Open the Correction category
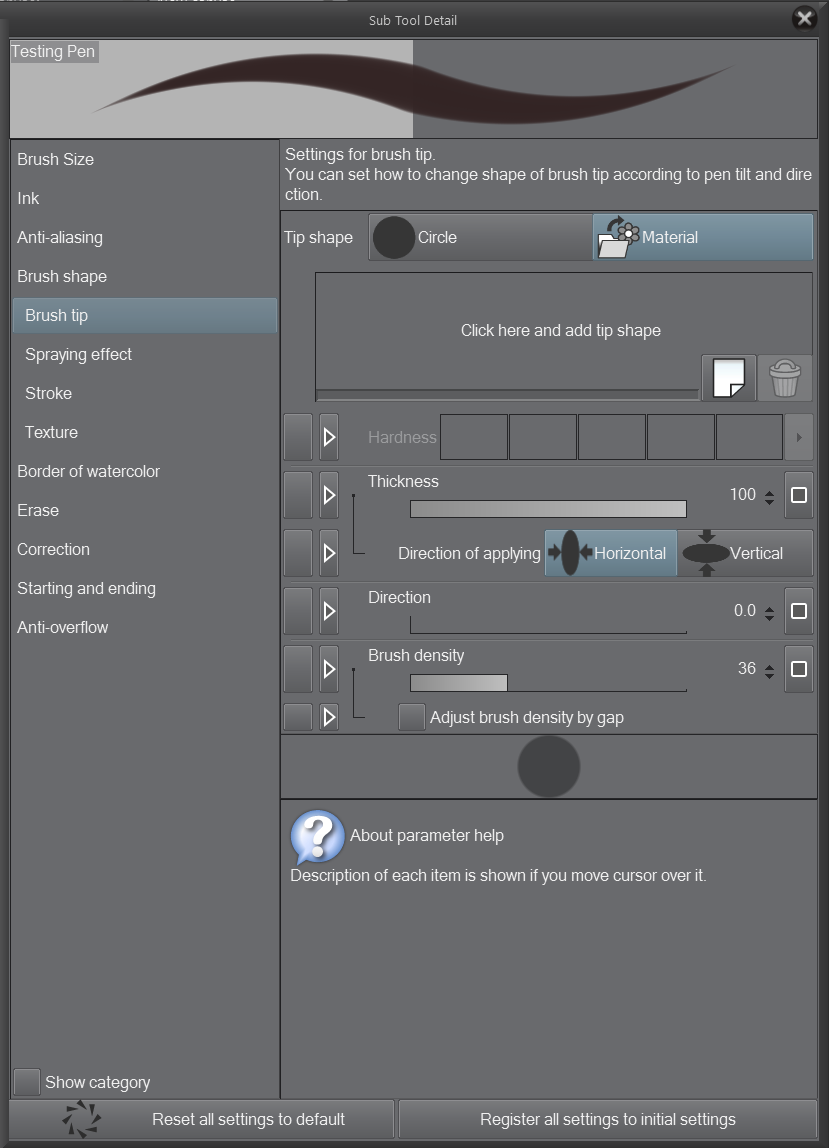The image size is (829, 1148). 145,549
